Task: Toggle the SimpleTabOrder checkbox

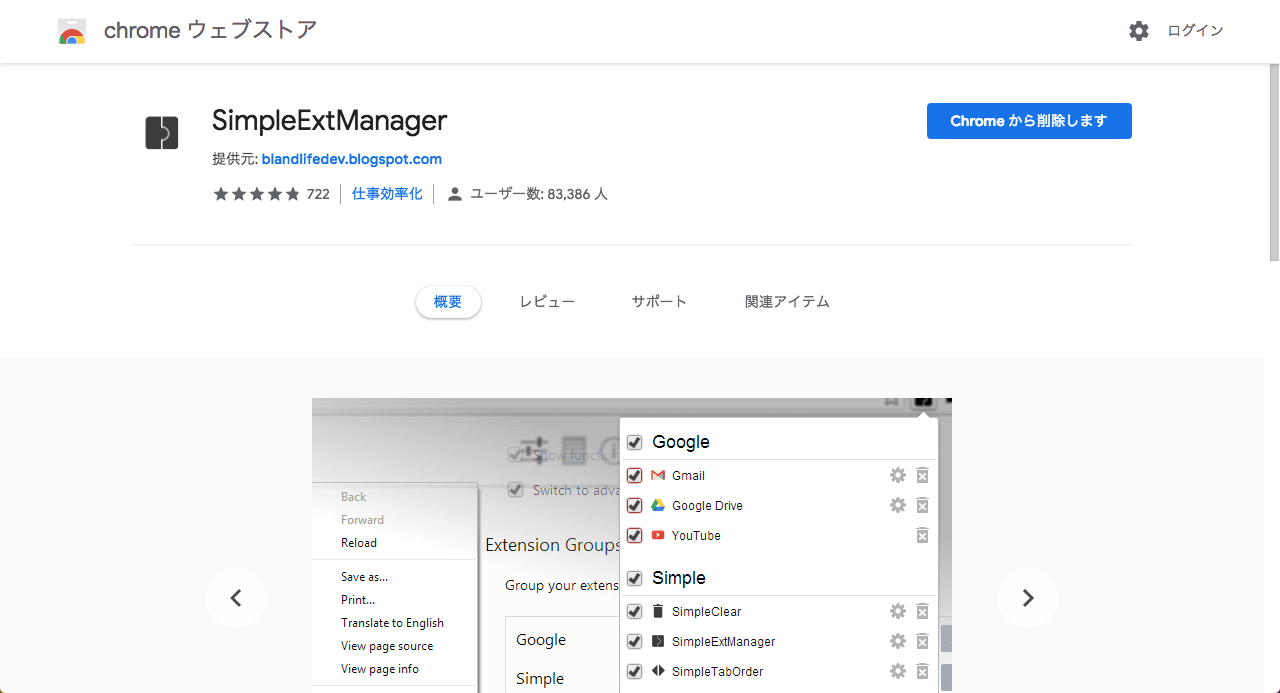Action: click(x=634, y=672)
